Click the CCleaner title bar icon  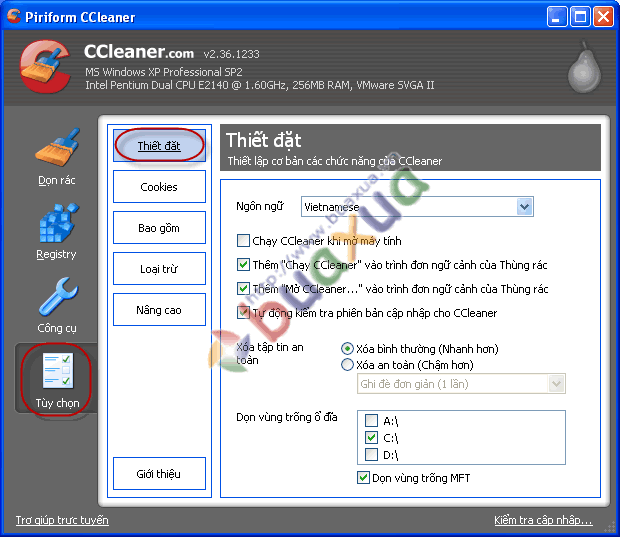[x=13, y=16]
